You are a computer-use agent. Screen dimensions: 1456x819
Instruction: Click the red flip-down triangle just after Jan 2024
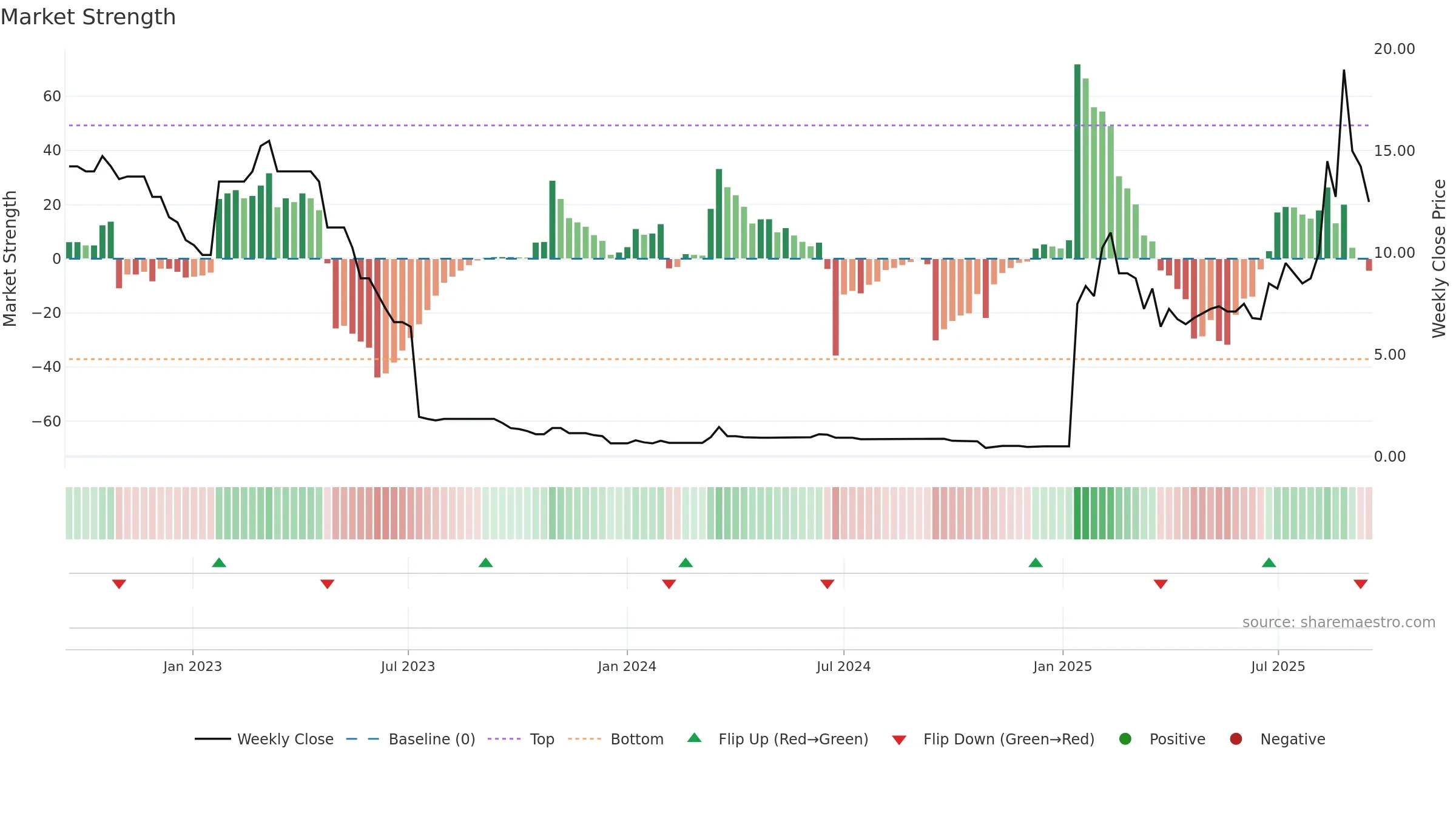(669, 584)
